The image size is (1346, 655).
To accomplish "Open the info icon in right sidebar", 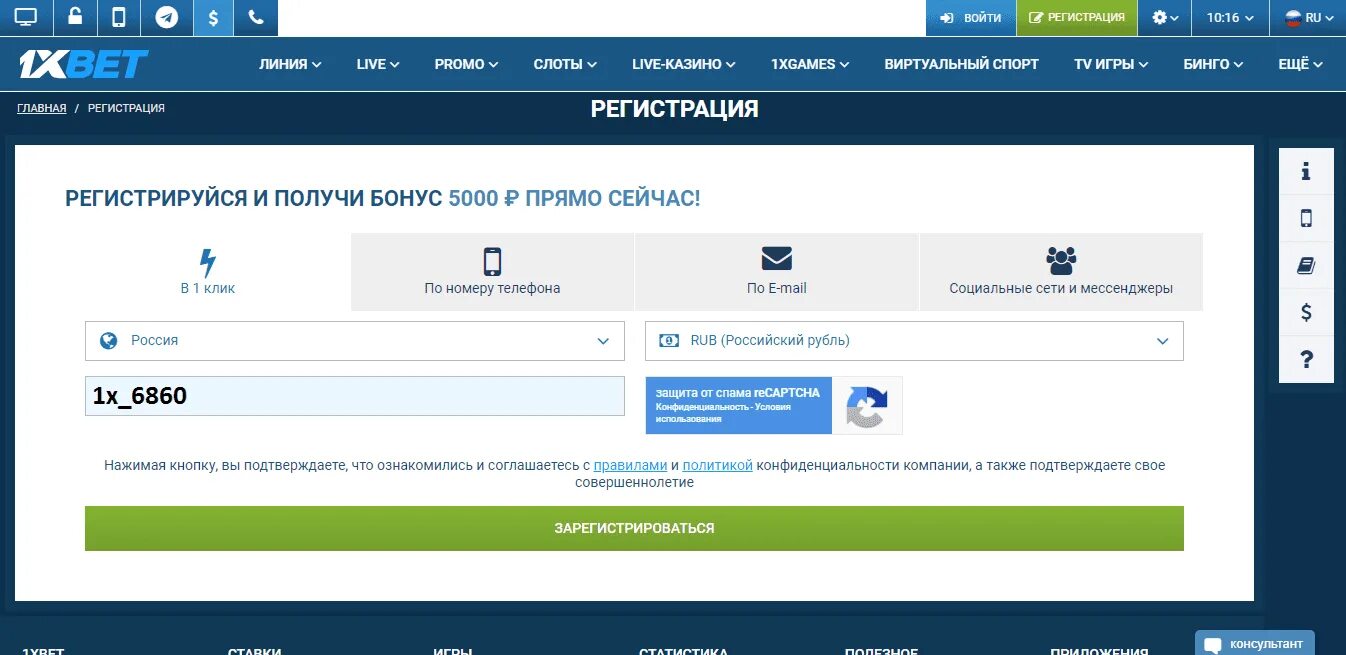I will 1306,171.
